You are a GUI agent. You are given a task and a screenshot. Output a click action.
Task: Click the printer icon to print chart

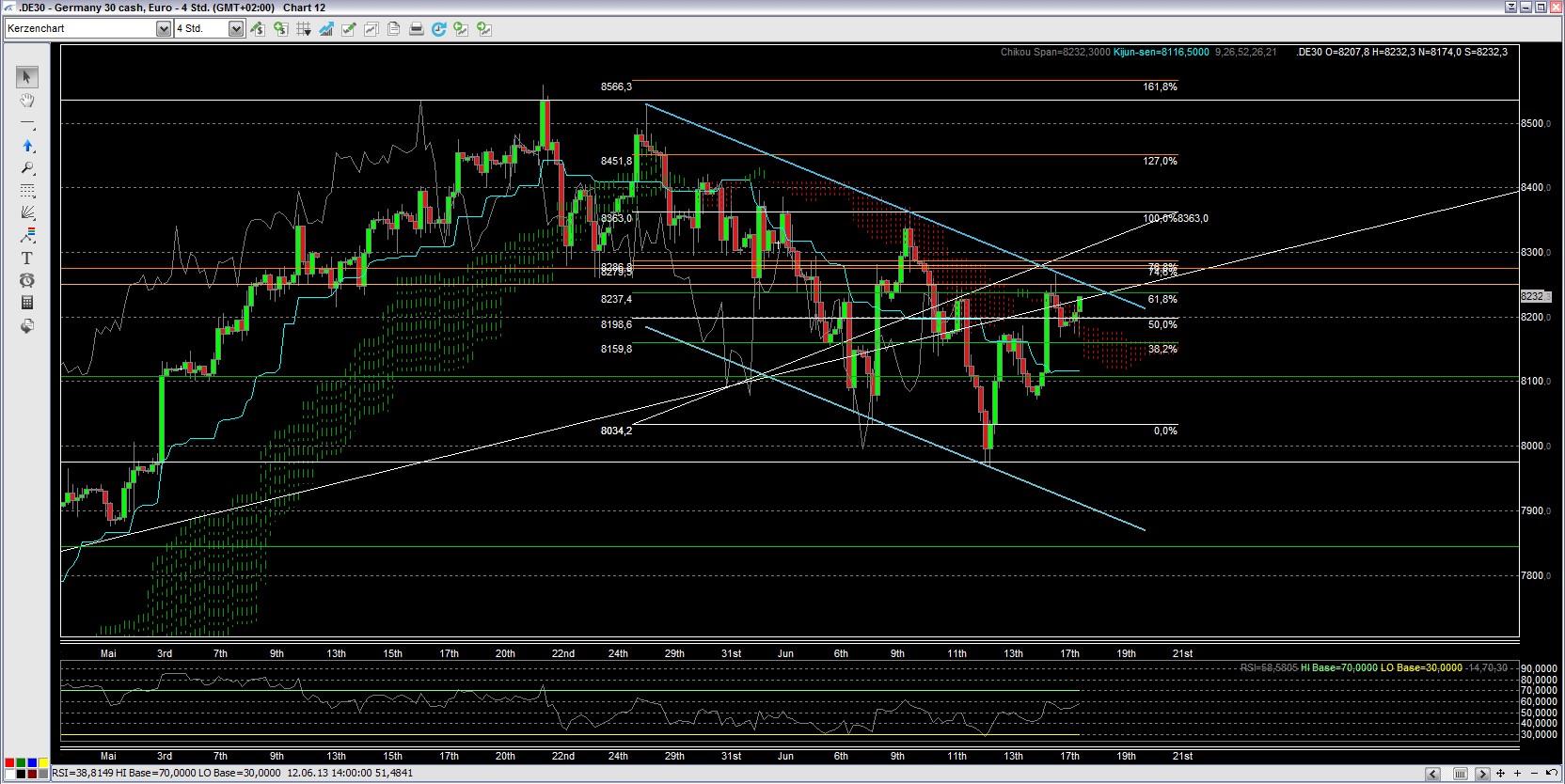coord(416,29)
